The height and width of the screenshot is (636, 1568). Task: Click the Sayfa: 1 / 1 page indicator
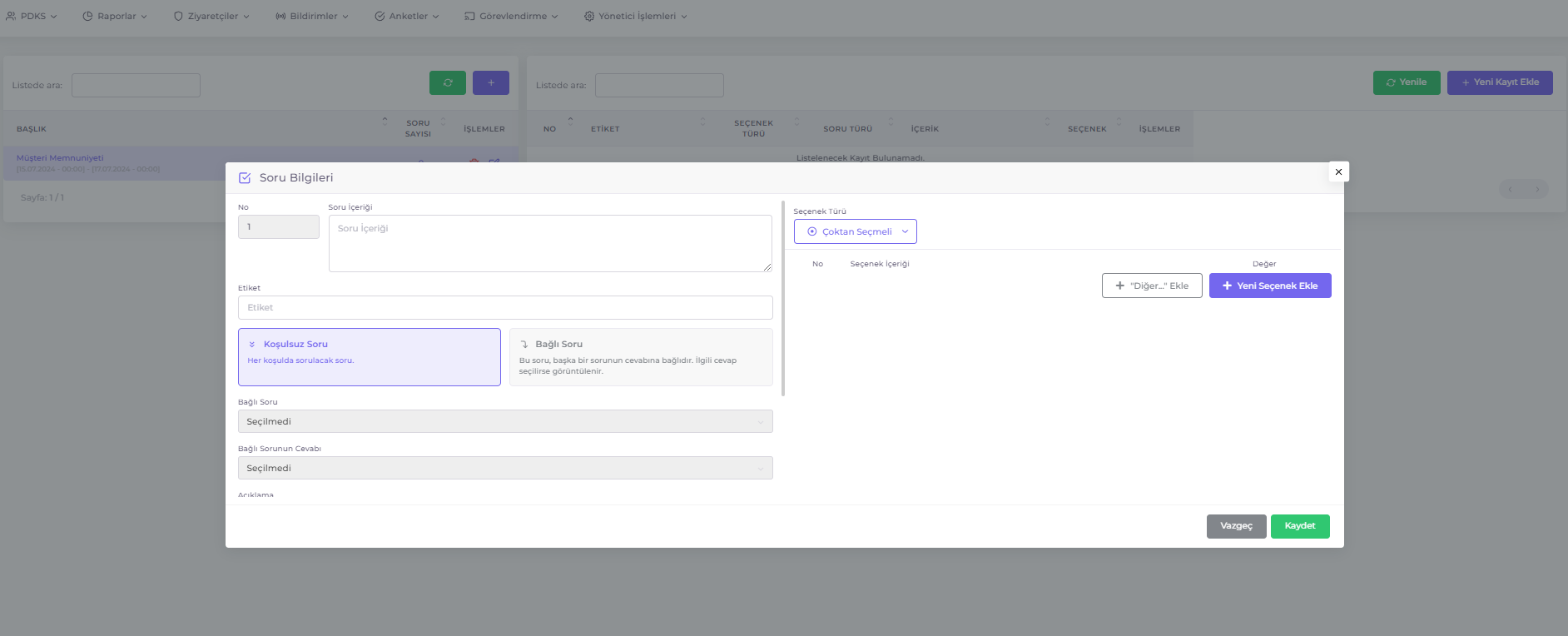pos(42,197)
